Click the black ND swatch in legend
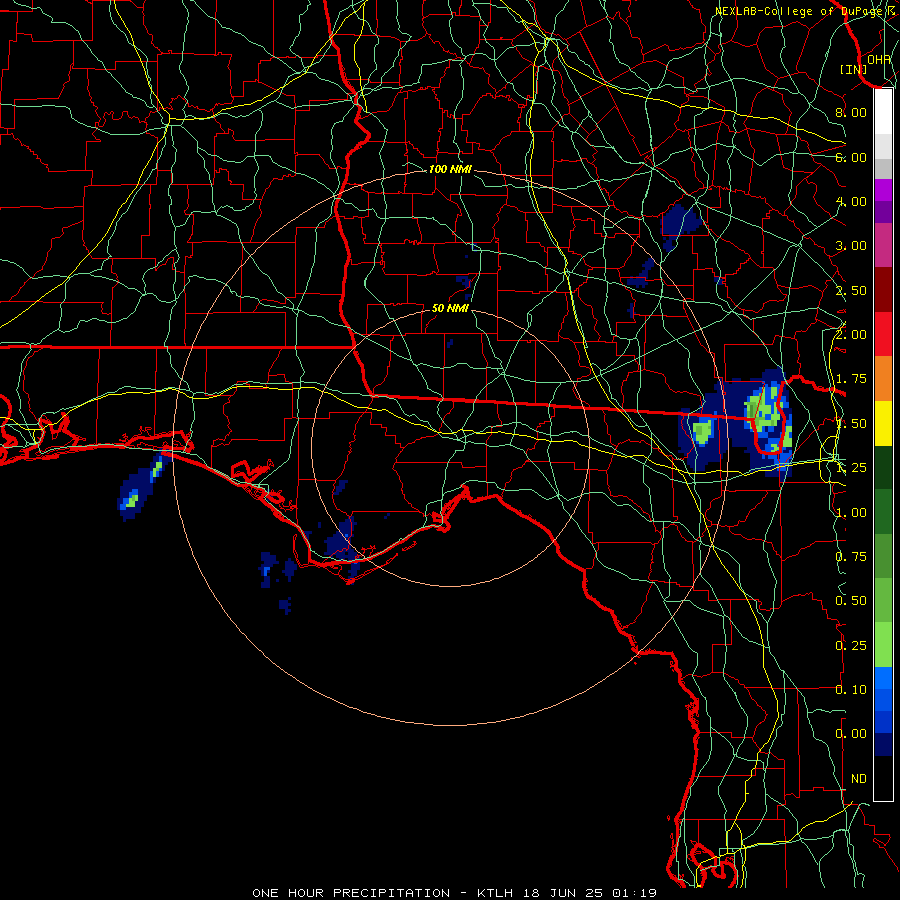 tap(883, 778)
